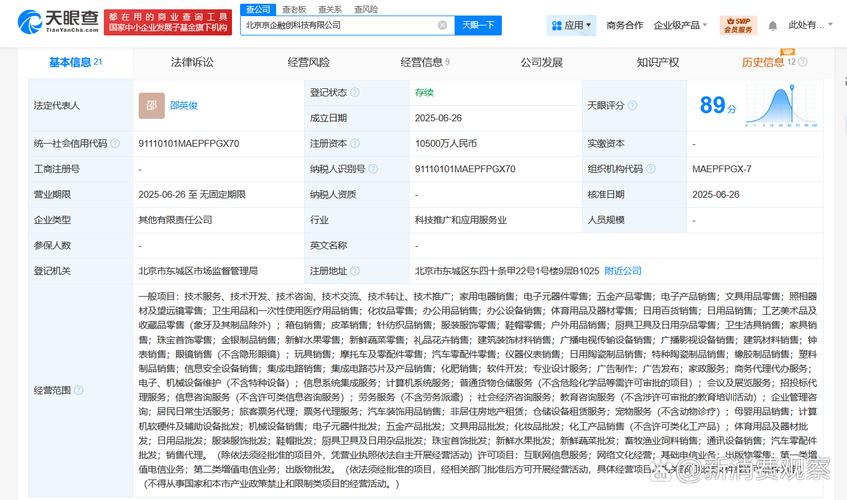This screenshot has height=500, width=847.
Task: Click the Tianyancha logo
Action: (x=58, y=22)
